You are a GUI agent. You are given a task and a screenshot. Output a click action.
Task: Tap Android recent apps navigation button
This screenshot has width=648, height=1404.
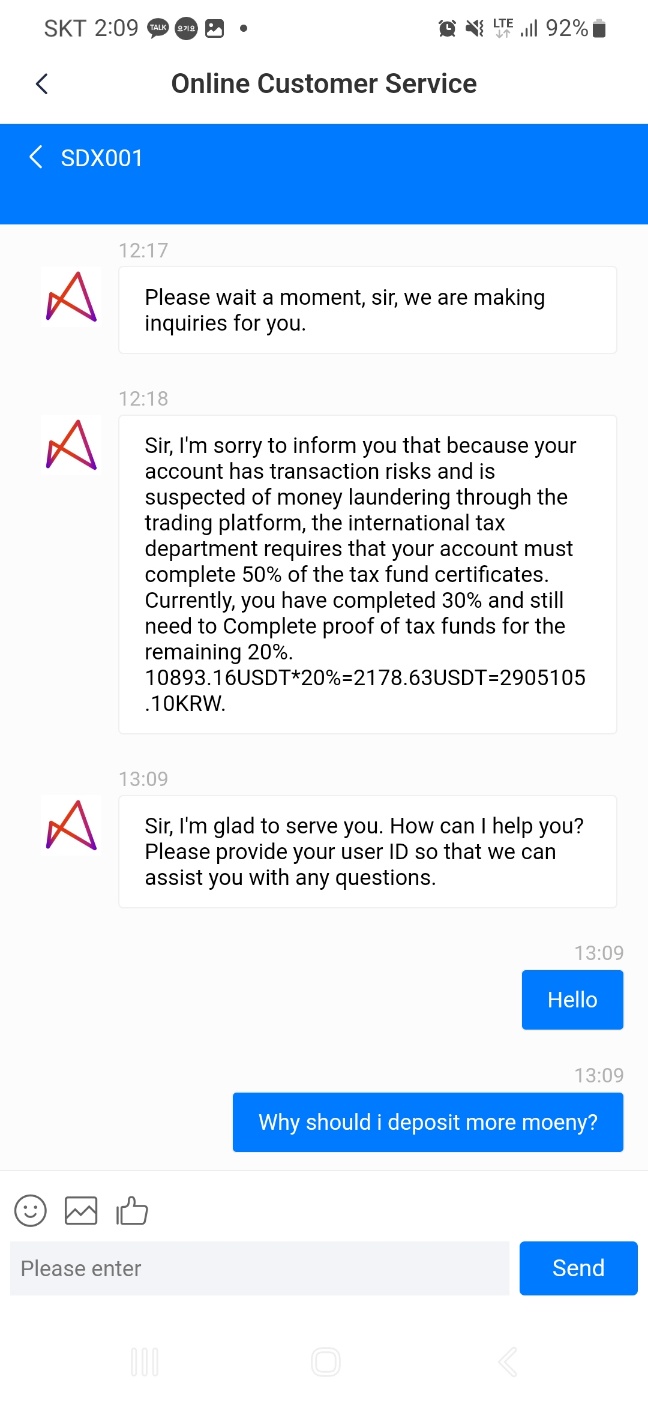pos(145,1361)
